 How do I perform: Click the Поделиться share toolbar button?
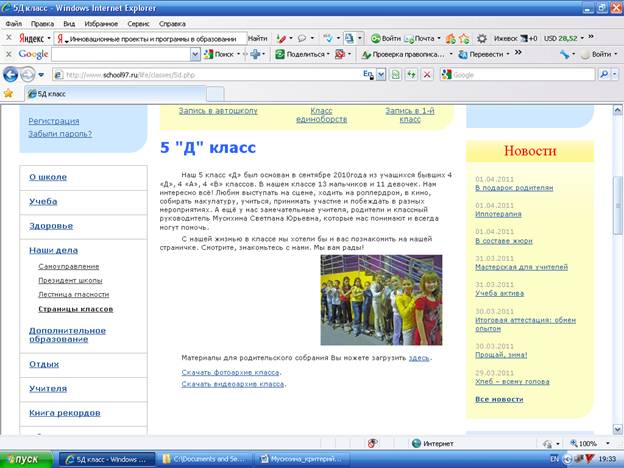(x=298, y=54)
